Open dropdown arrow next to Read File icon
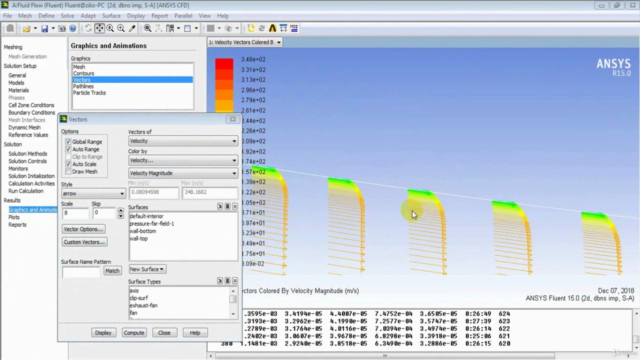Image resolution: width=640 pixels, height=360 pixels. click(x=35, y=29)
